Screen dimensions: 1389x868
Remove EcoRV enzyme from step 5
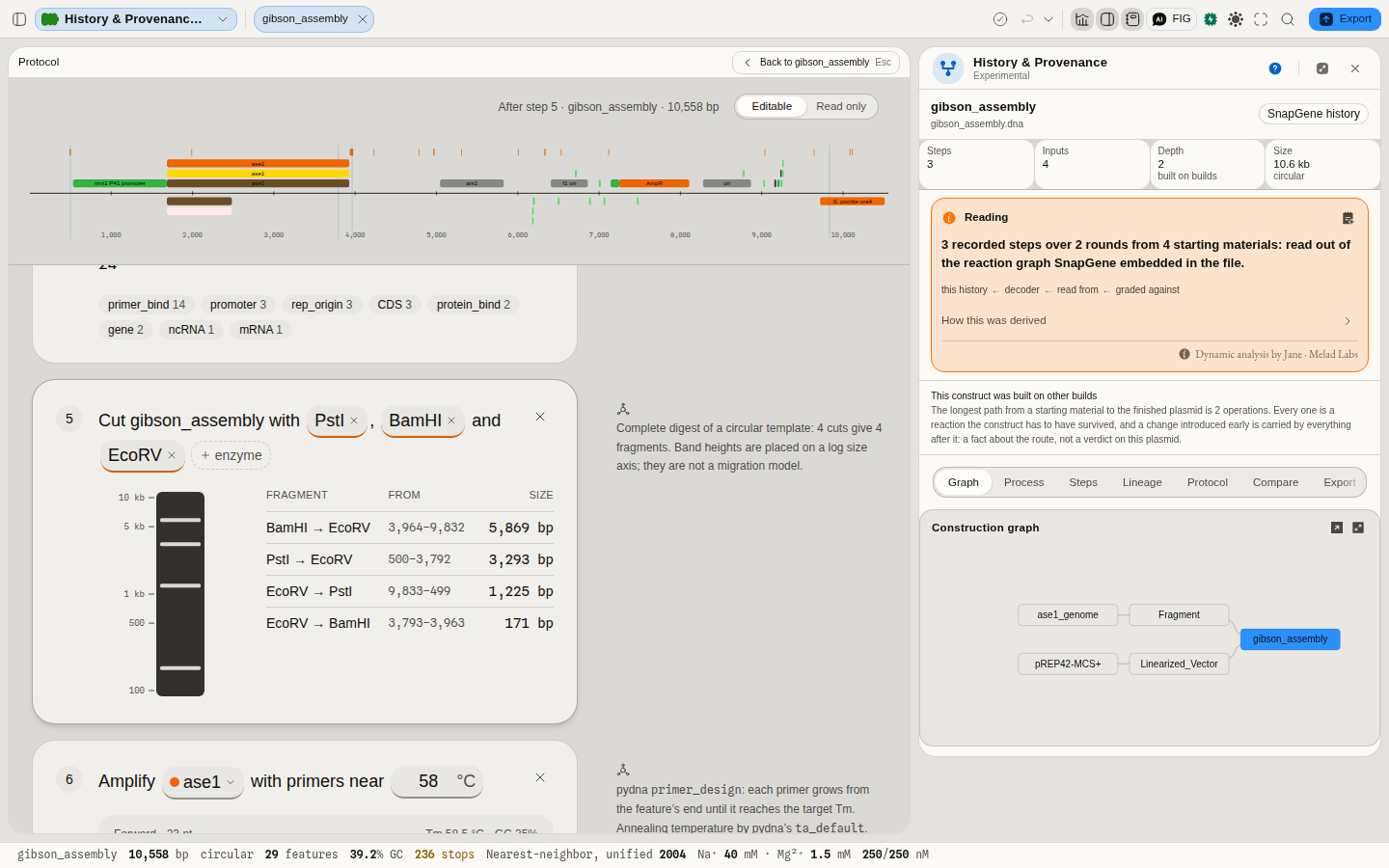coord(172,455)
